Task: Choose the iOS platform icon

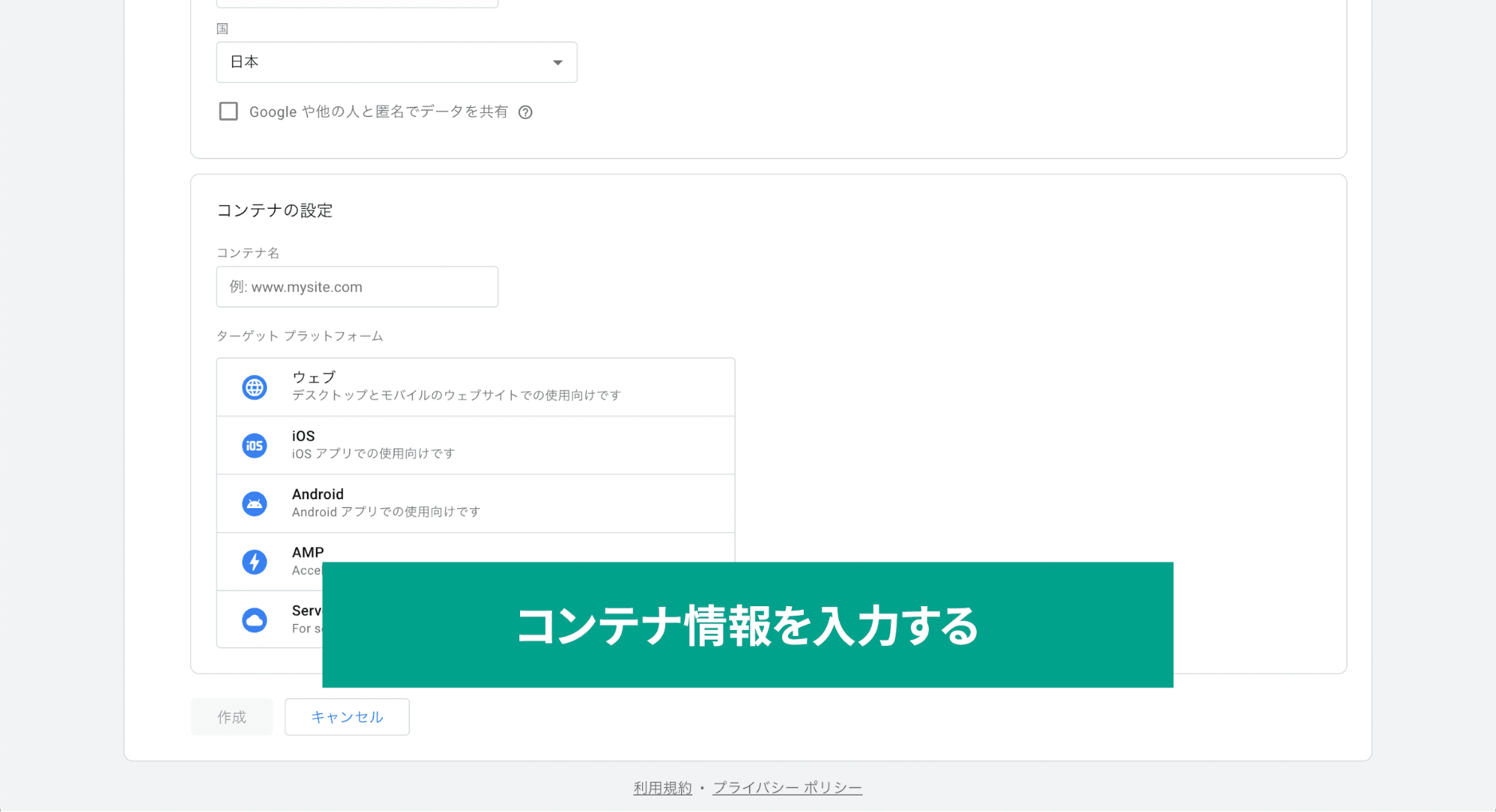Action: (x=254, y=445)
